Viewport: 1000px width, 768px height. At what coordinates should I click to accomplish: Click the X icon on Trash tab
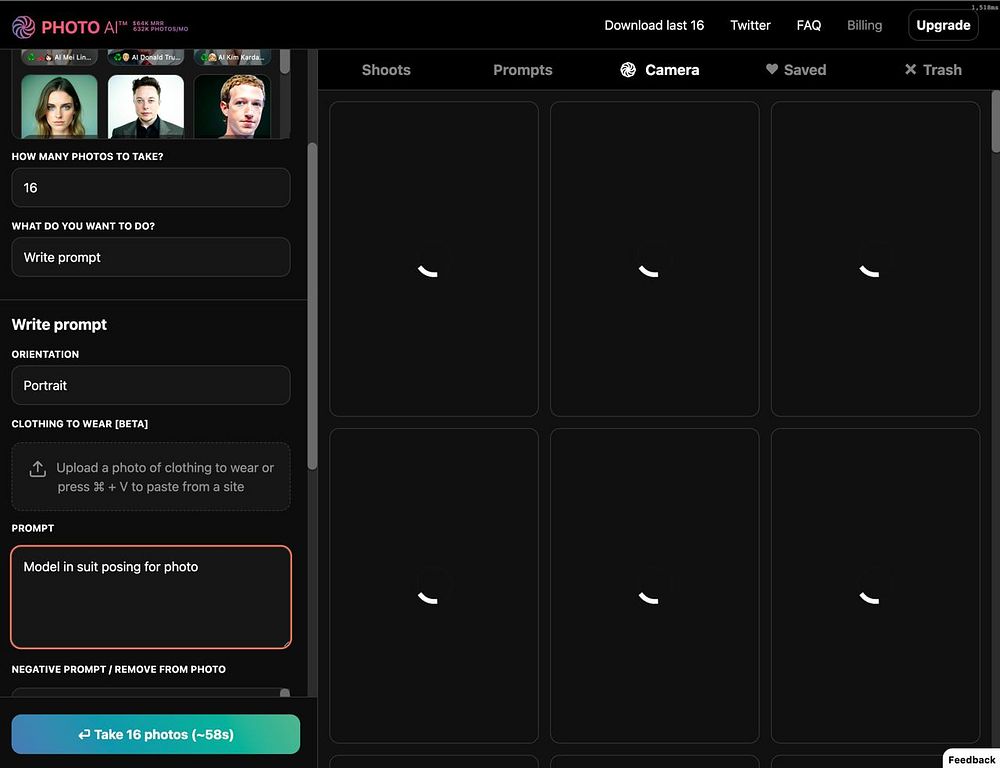coord(910,69)
